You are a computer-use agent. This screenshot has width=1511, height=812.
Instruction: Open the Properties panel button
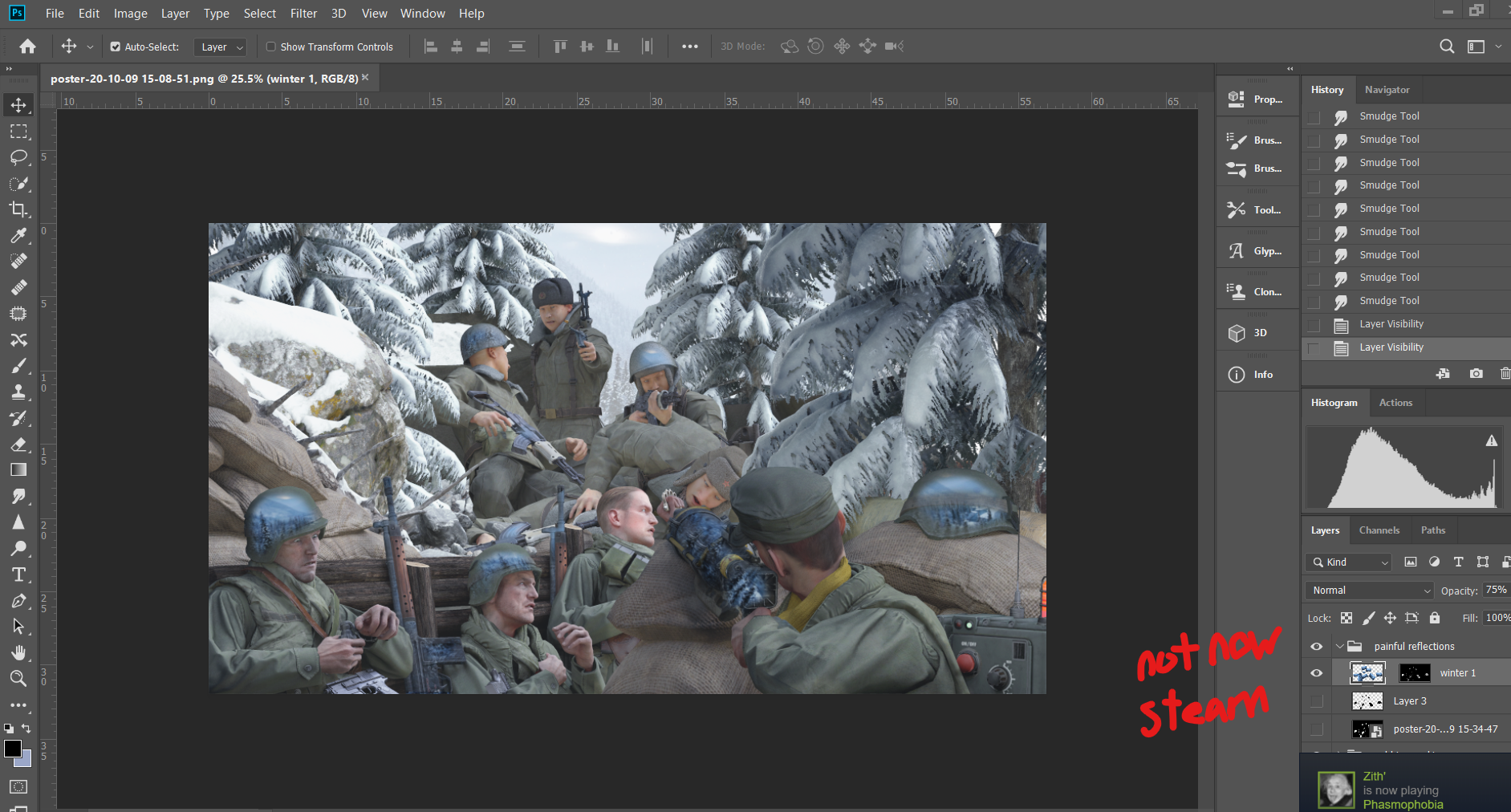click(x=1257, y=99)
